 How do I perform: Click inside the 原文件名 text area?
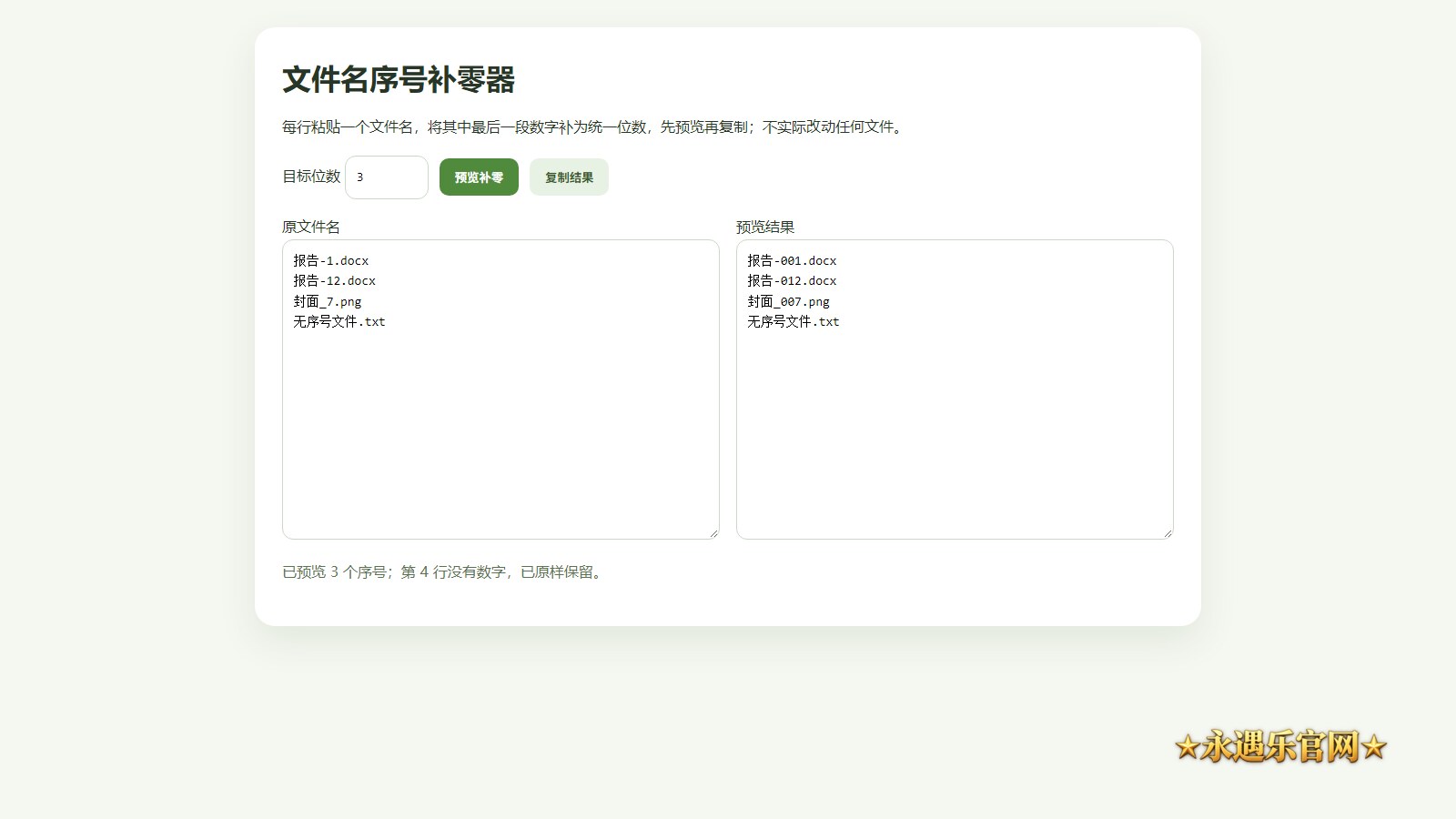[x=500, y=389]
